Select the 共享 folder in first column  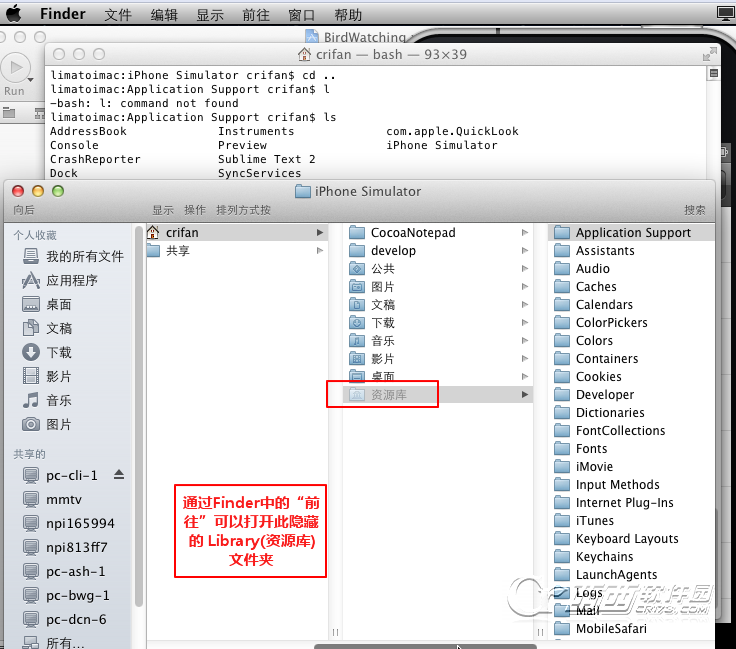237,251
